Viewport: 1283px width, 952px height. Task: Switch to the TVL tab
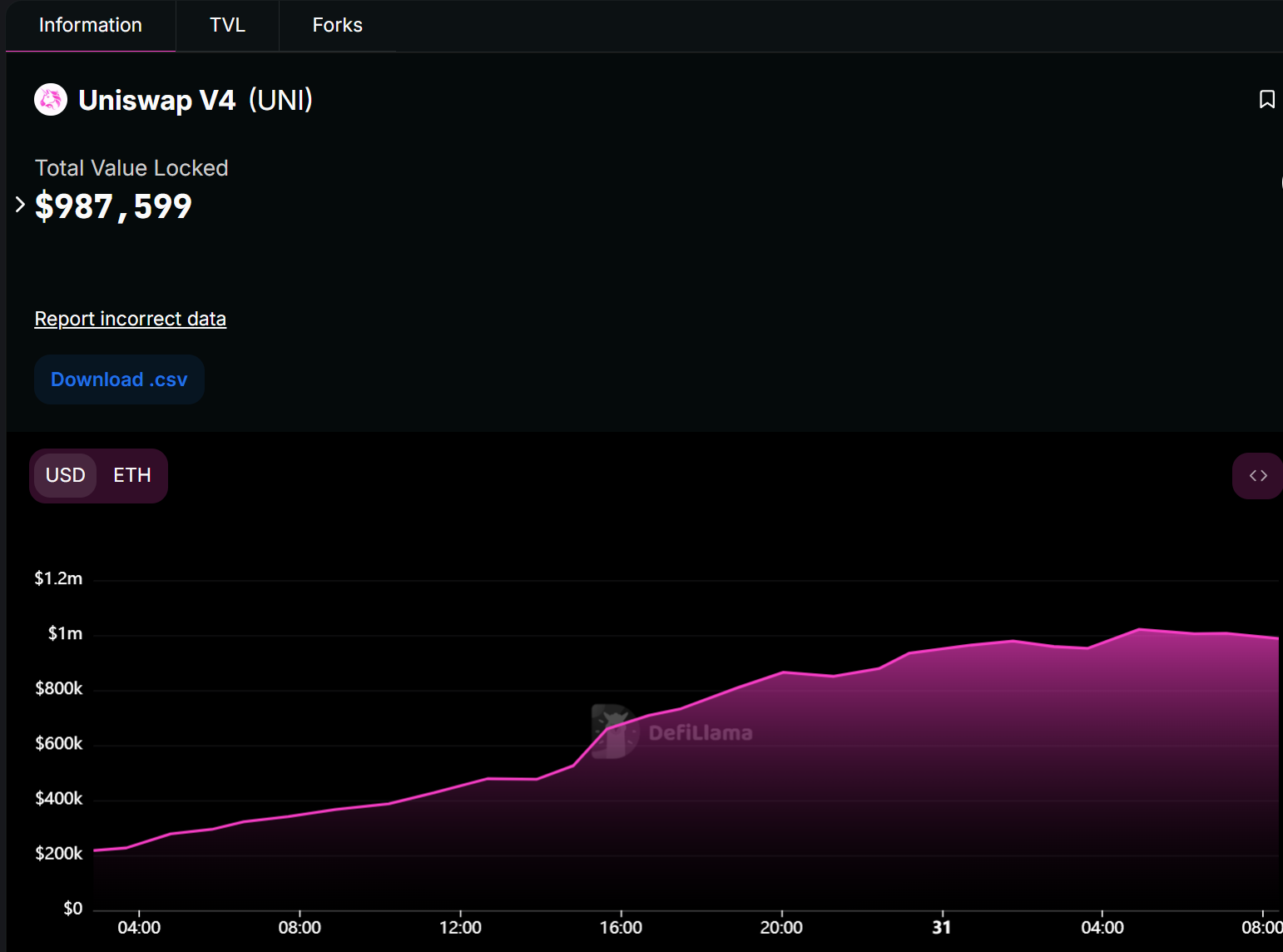[x=227, y=25]
